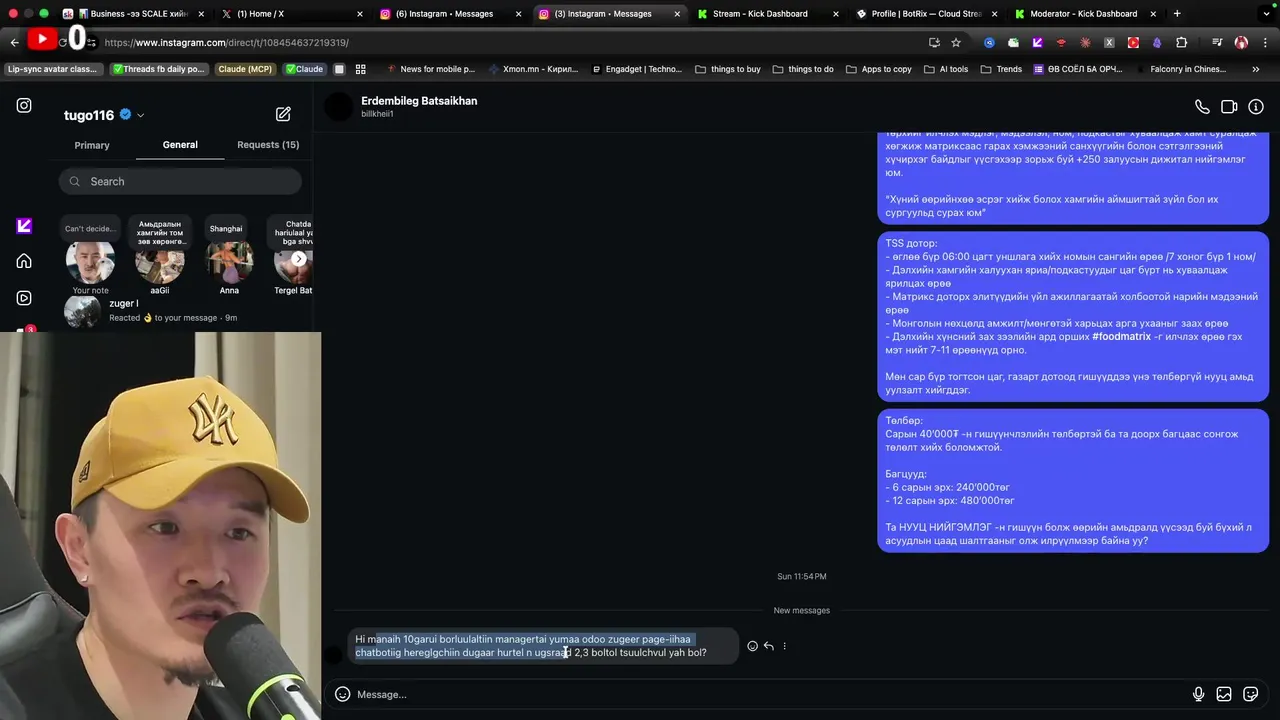Screen dimensions: 1280x720
Task: Click the #foodmatrix hashtag link
Action: [x=1121, y=337]
